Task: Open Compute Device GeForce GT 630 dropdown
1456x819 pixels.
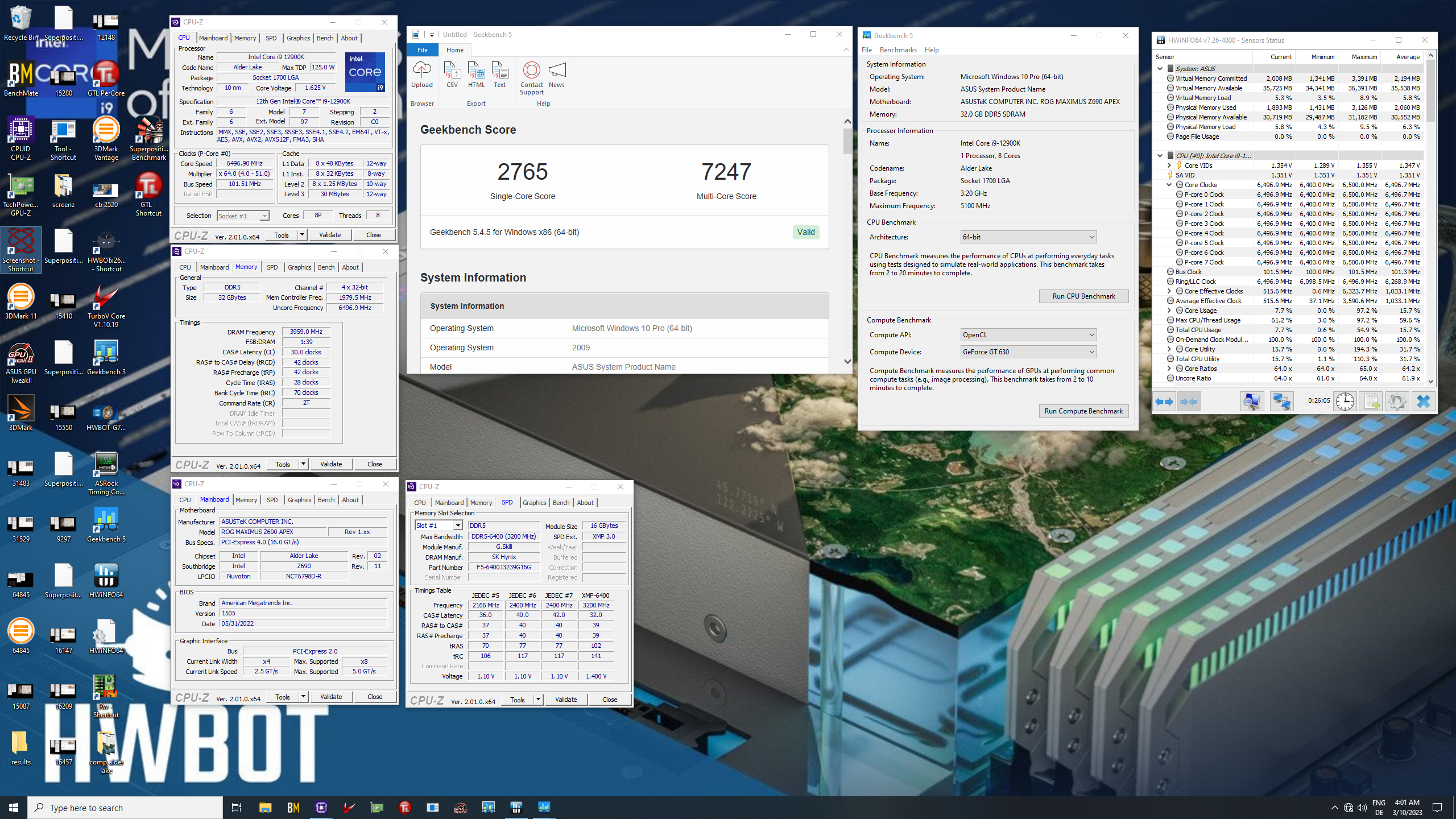Action: [x=1028, y=352]
